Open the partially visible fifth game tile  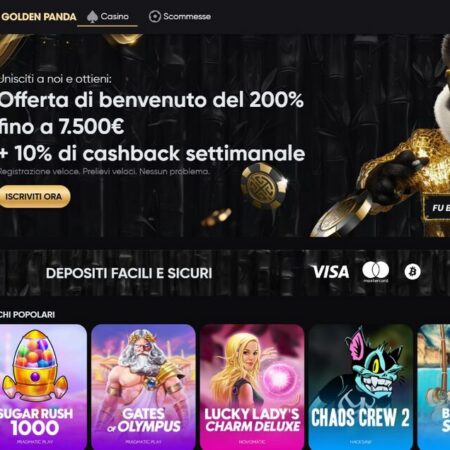[x=434, y=387]
